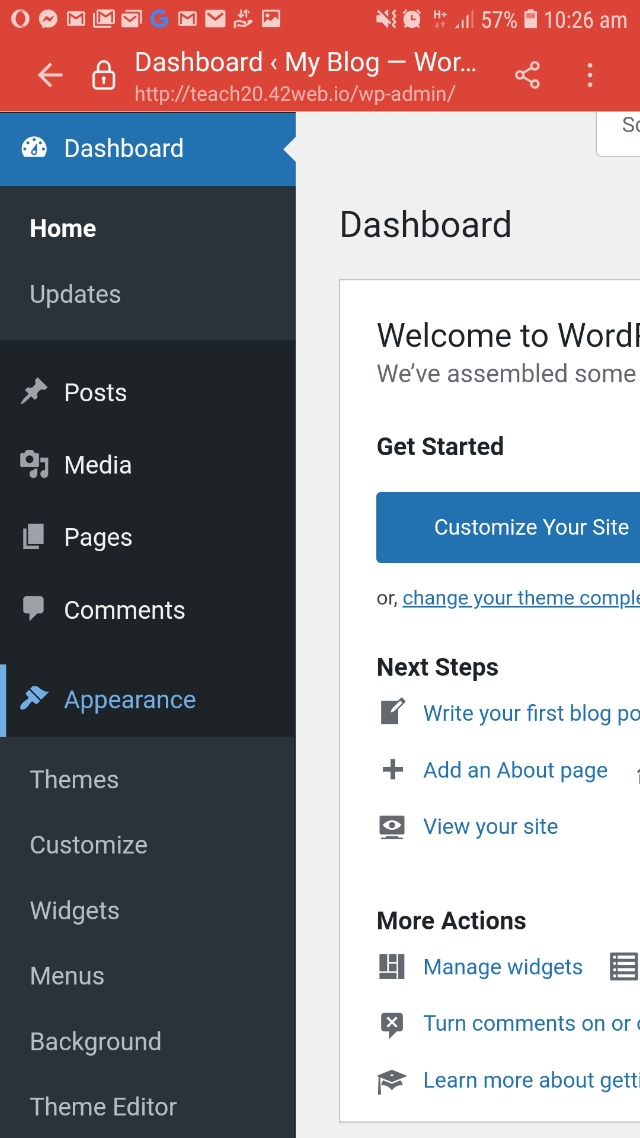Open the Widgets submenu entry
This screenshot has width=640, height=1138.
74,910
